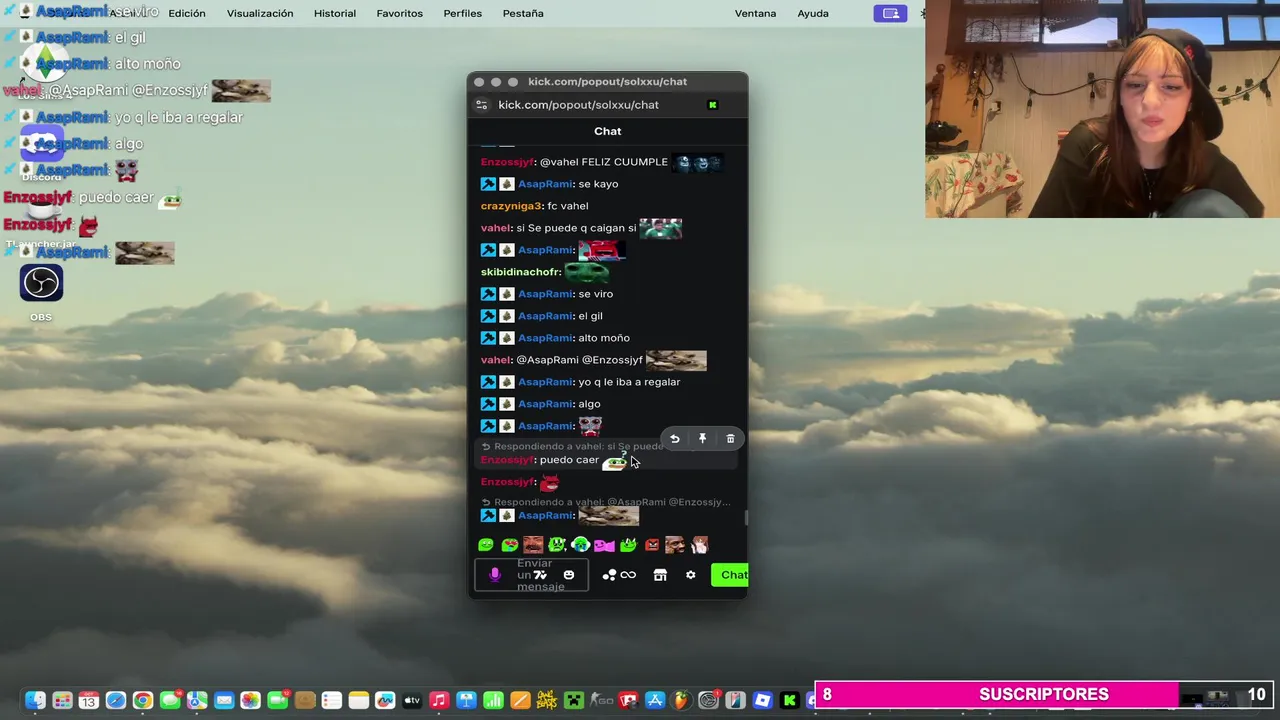Screen dimensions: 1280x720
Task: Click the 'el gil' message text
Action: click(x=590, y=316)
